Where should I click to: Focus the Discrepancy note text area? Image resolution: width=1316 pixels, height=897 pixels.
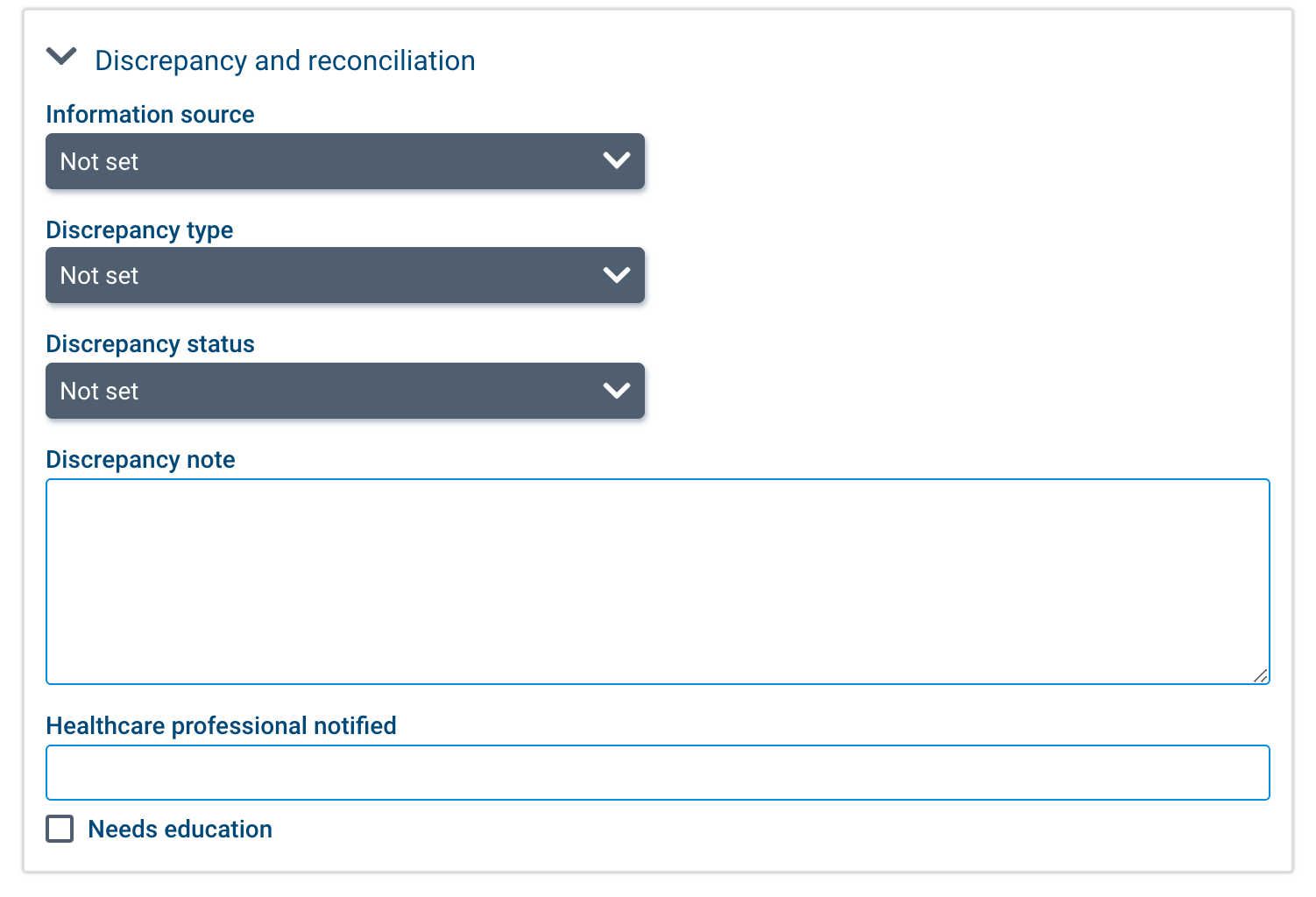point(657,581)
